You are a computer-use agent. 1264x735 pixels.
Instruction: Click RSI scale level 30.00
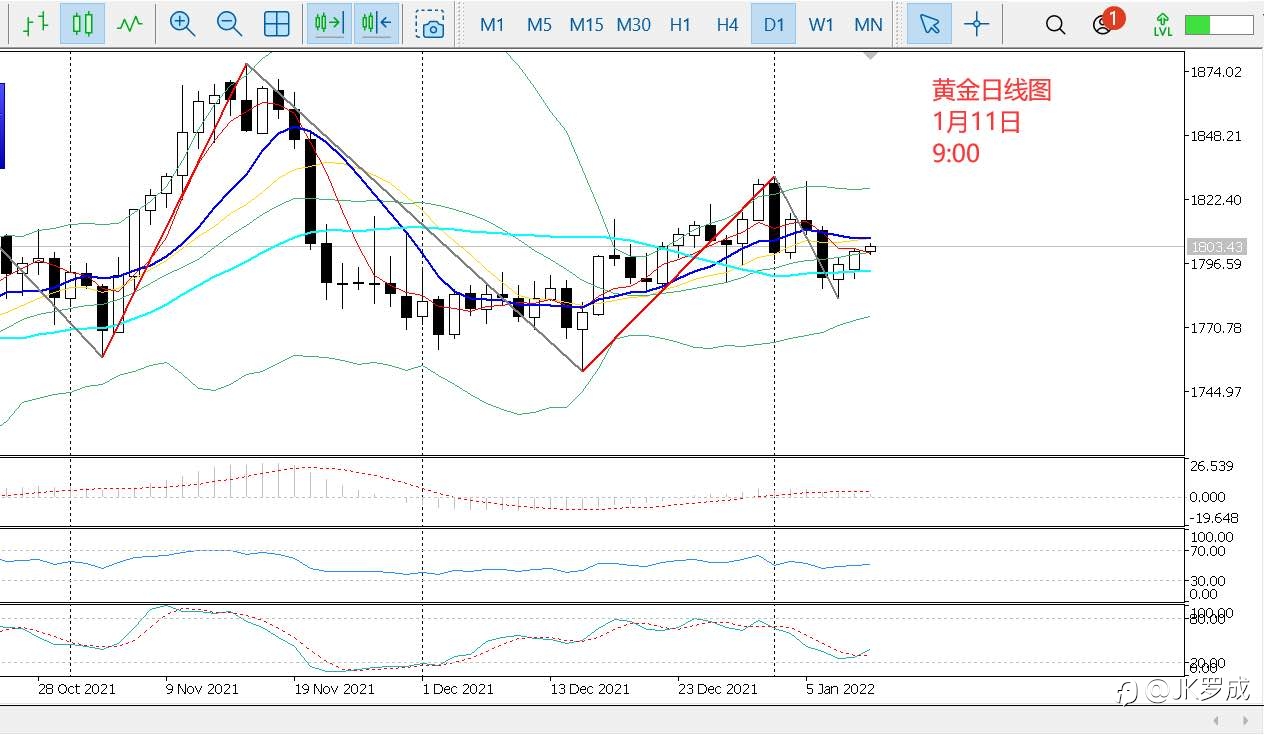coord(1208,581)
